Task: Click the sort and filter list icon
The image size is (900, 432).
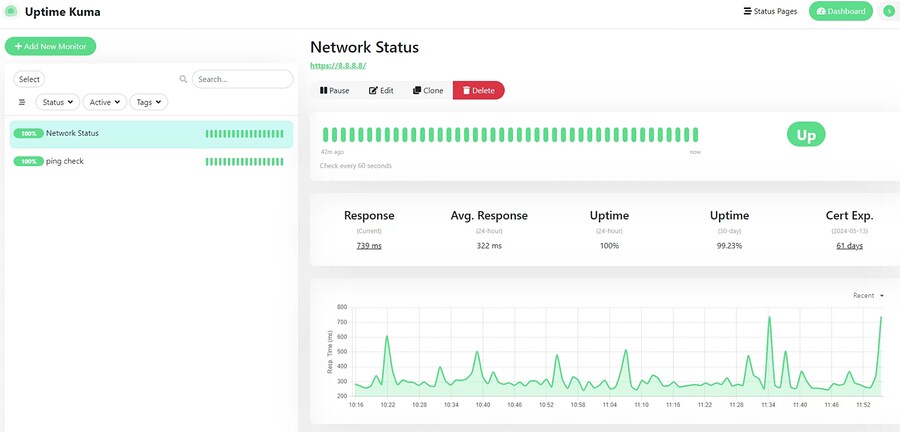Action: pyautogui.click(x=22, y=102)
